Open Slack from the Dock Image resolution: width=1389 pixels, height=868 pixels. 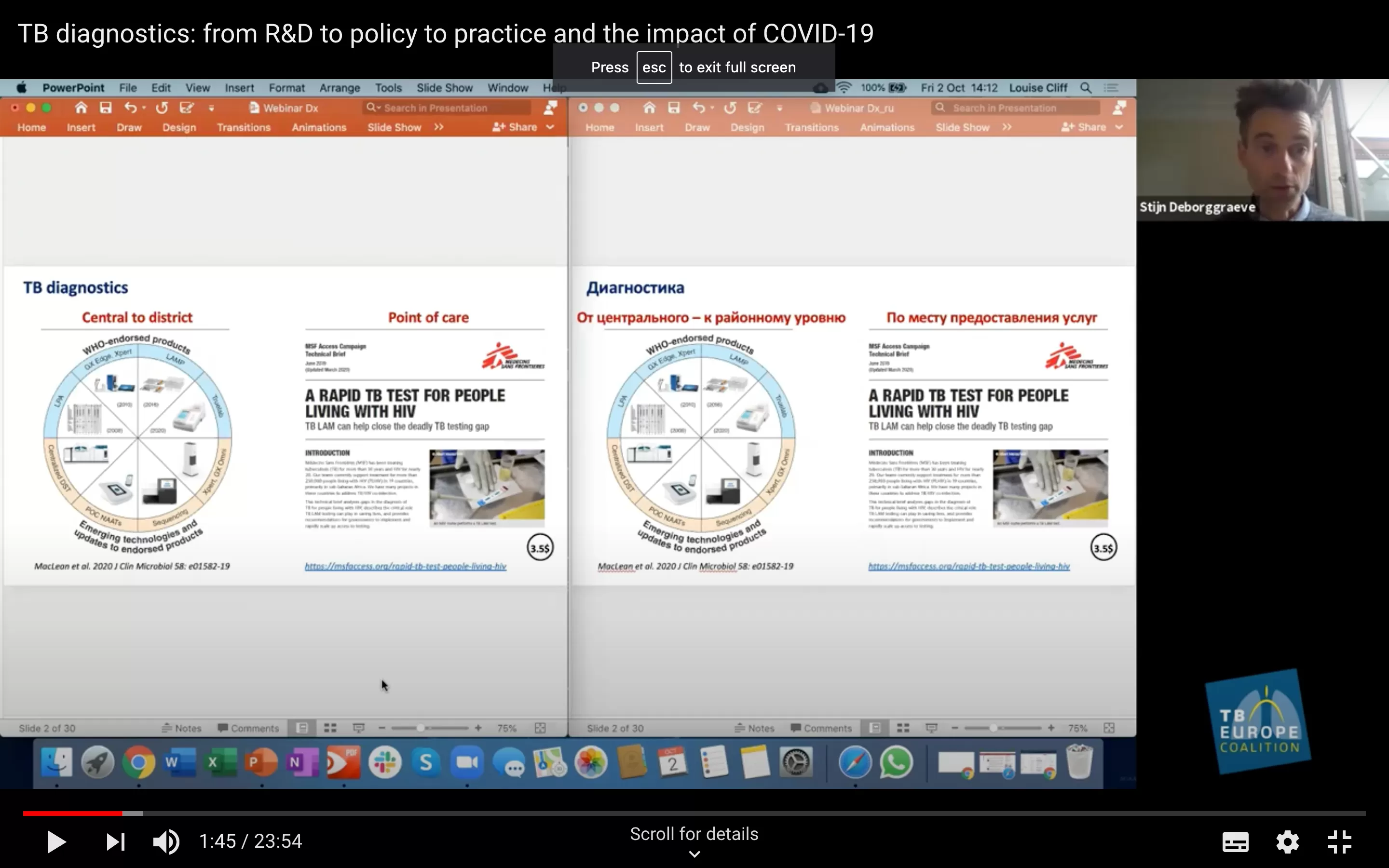[x=384, y=762]
